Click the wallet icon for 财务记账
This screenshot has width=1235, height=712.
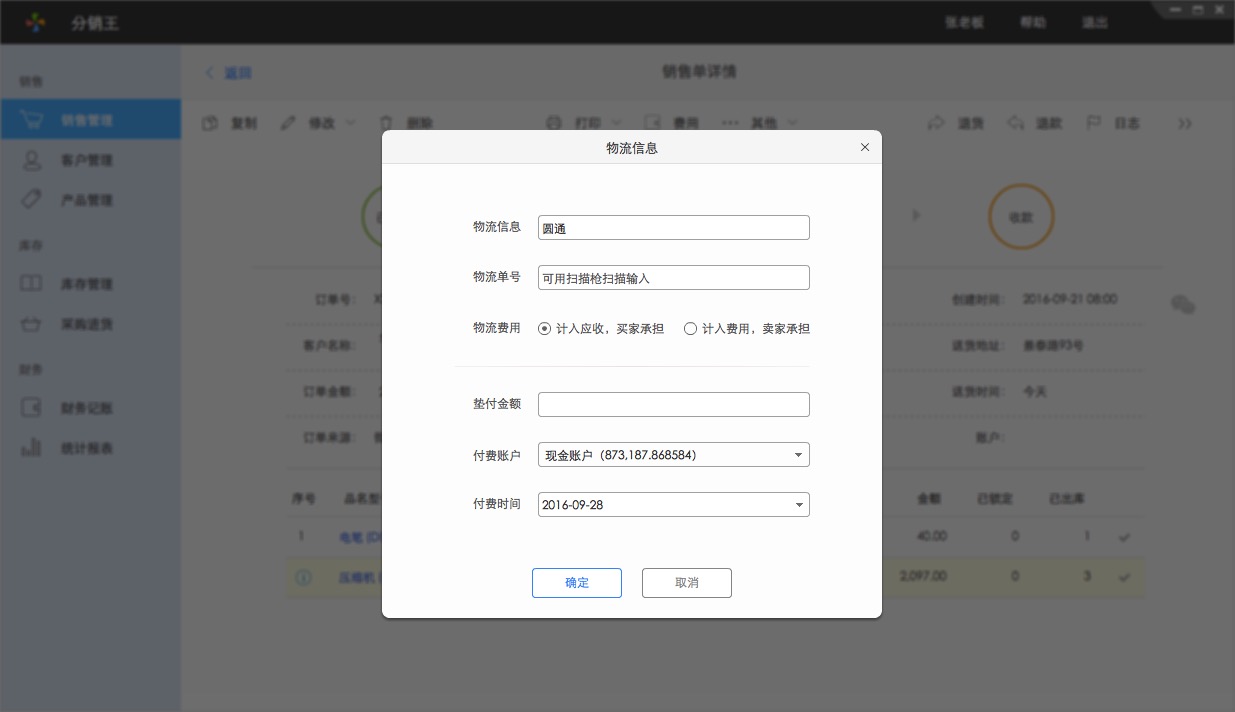31,408
